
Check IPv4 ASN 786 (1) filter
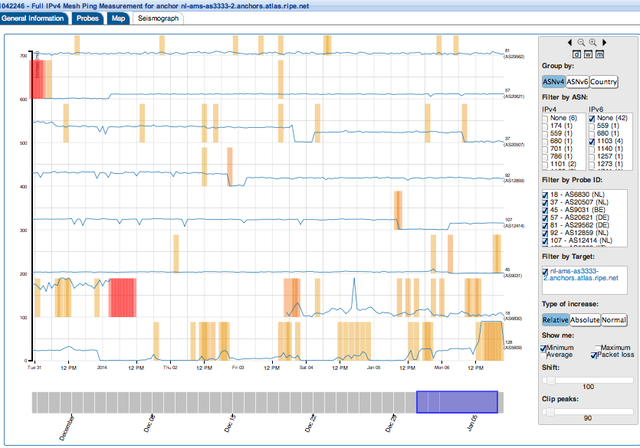click(x=545, y=157)
